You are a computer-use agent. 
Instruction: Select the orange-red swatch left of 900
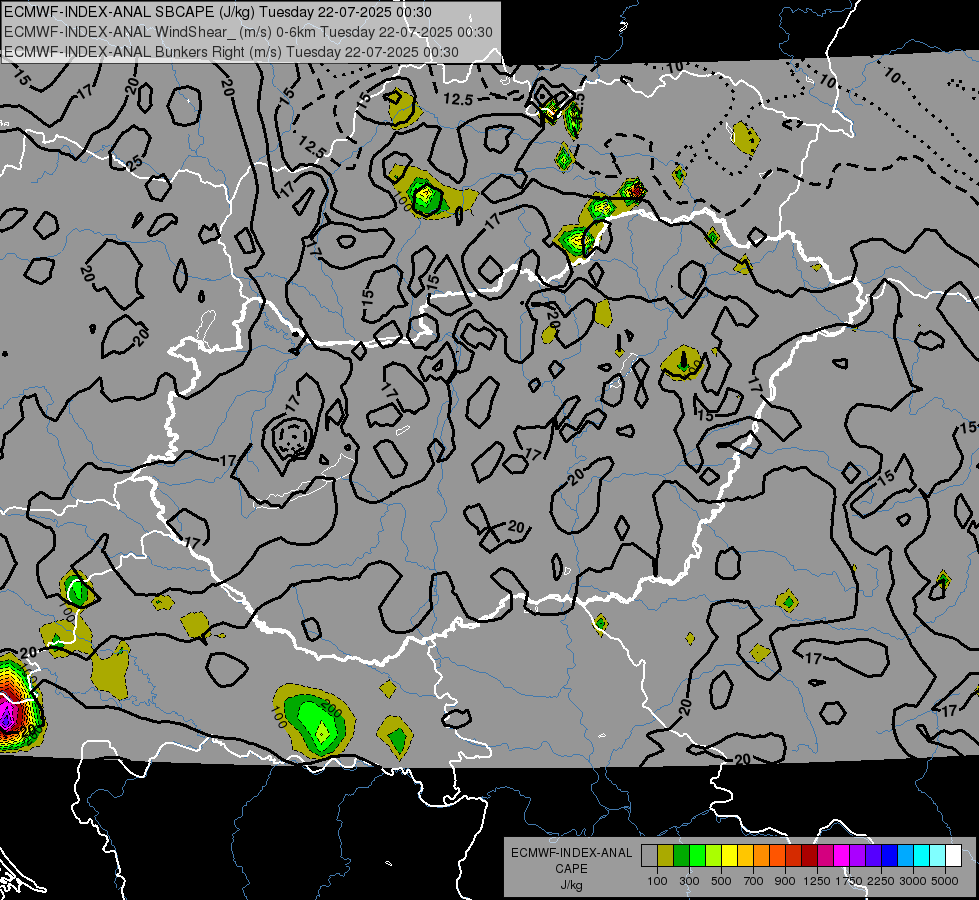[x=777, y=856]
